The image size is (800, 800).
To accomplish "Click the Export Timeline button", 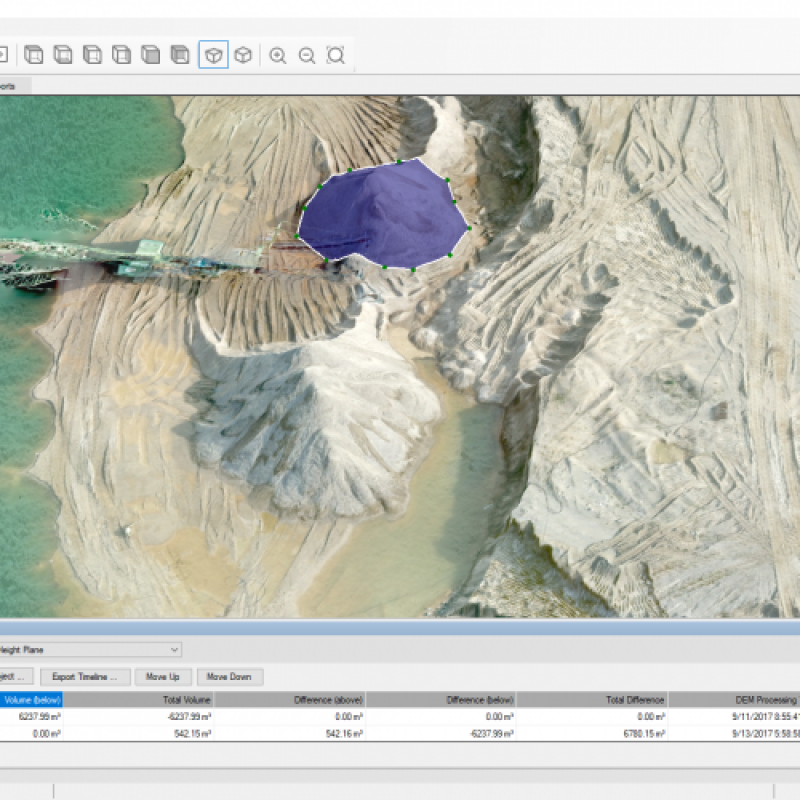I will tap(85, 677).
